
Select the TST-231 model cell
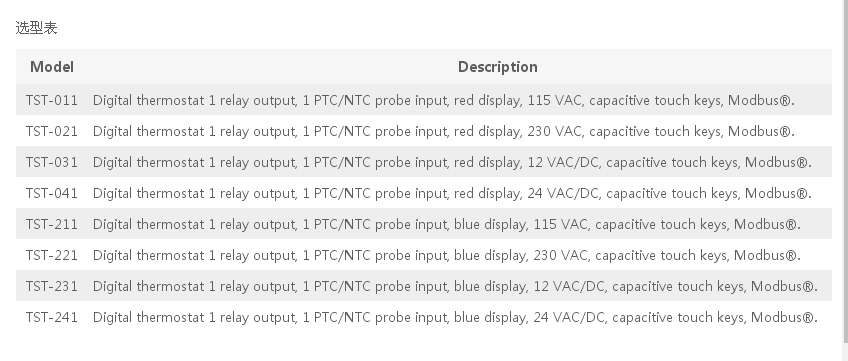[52, 286]
